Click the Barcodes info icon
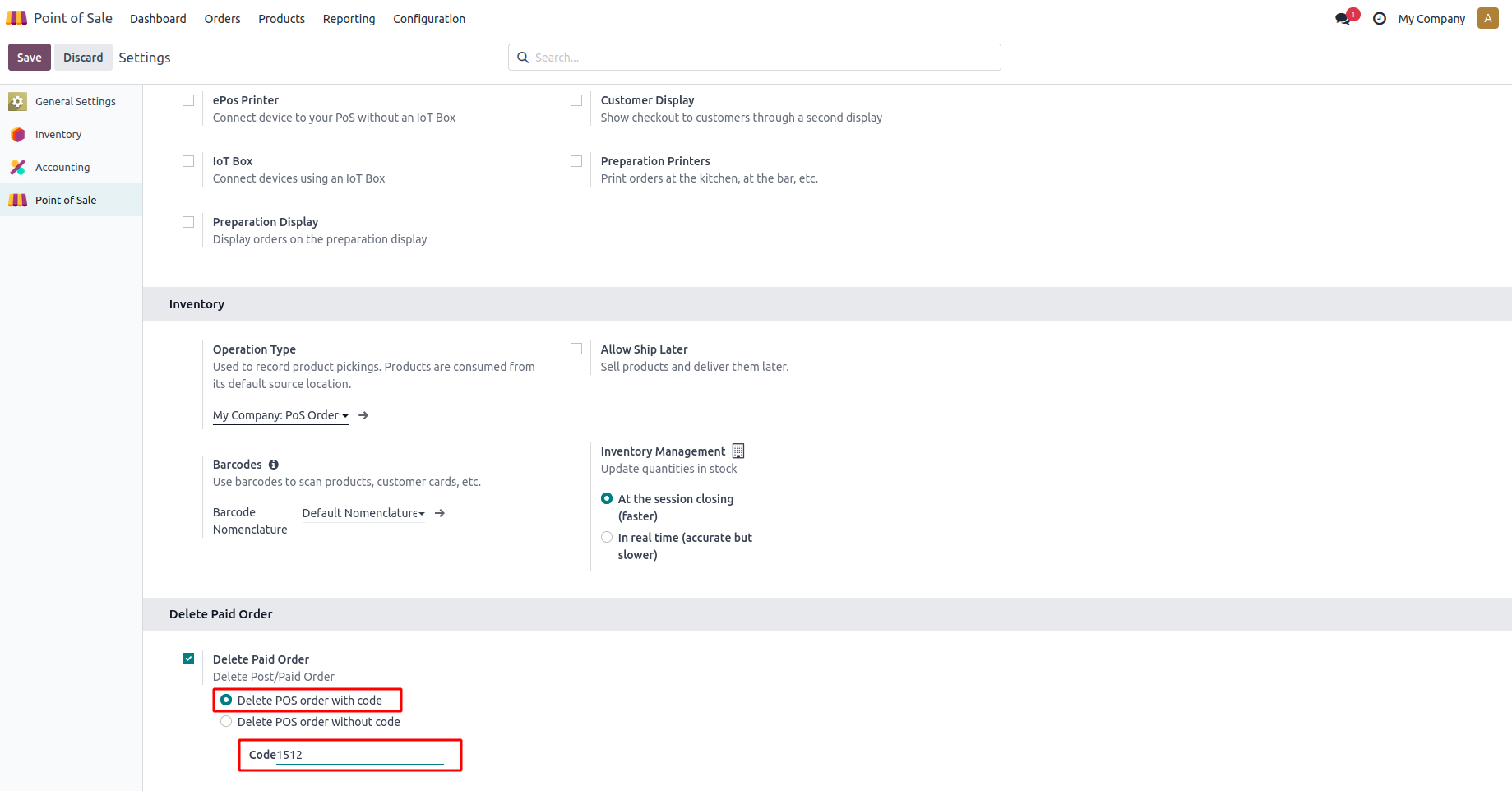The width and height of the screenshot is (1512, 791). tap(274, 465)
